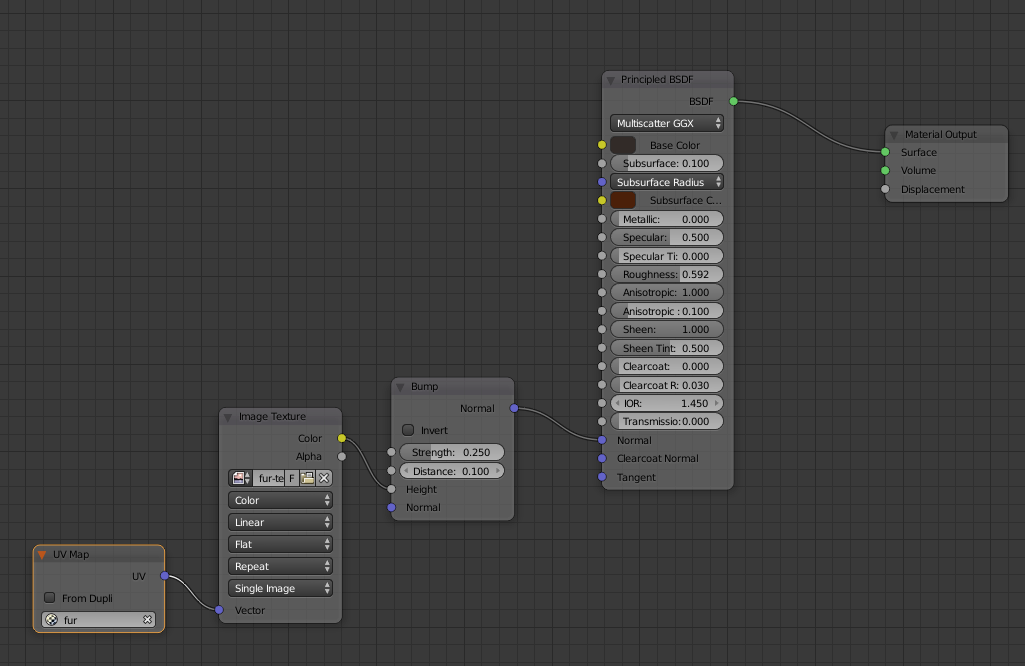Unlink the fur-te image with the X
This screenshot has height=666, width=1025.
[324, 478]
